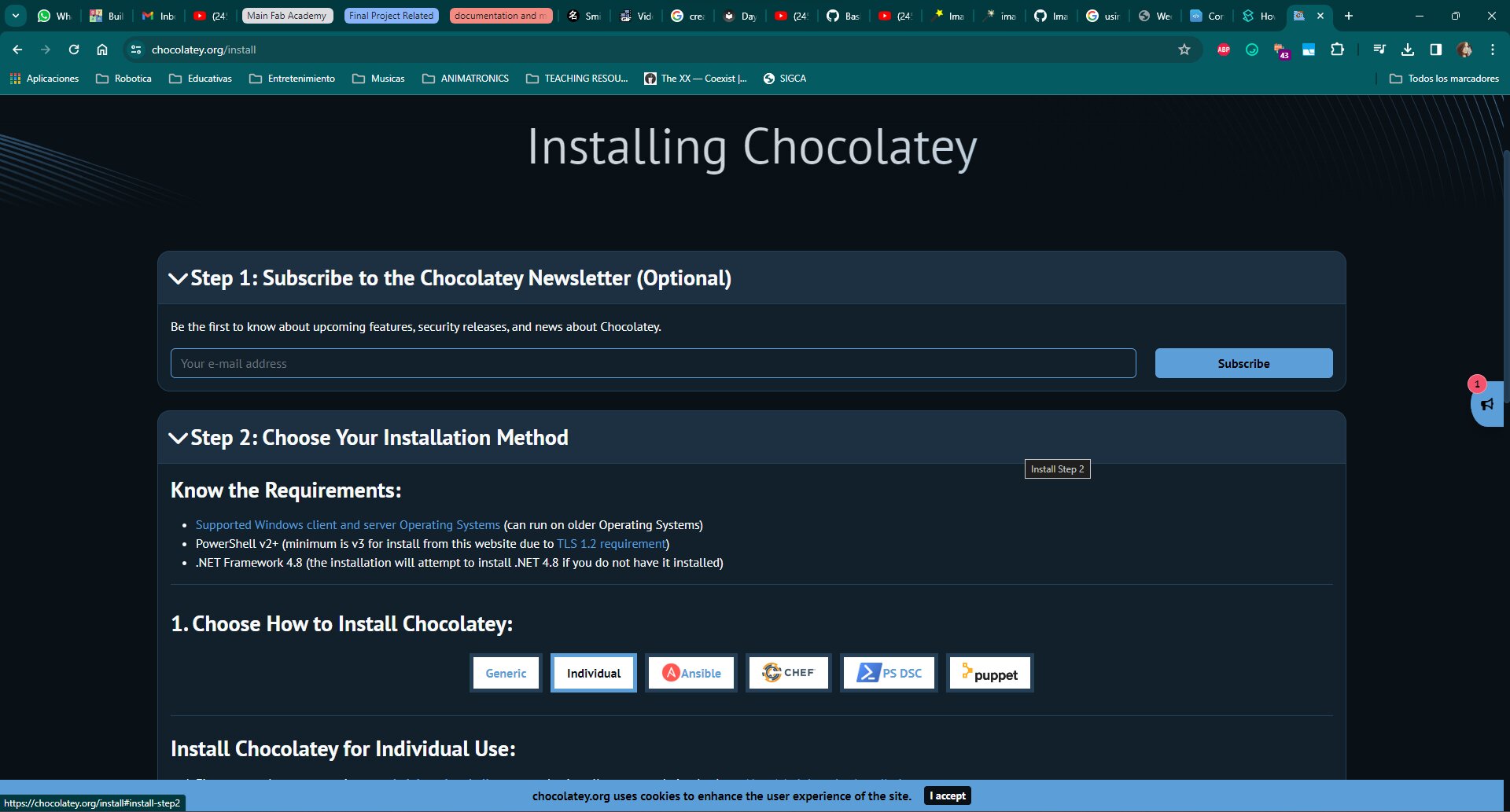Select the Ansible install method

coord(691,673)
